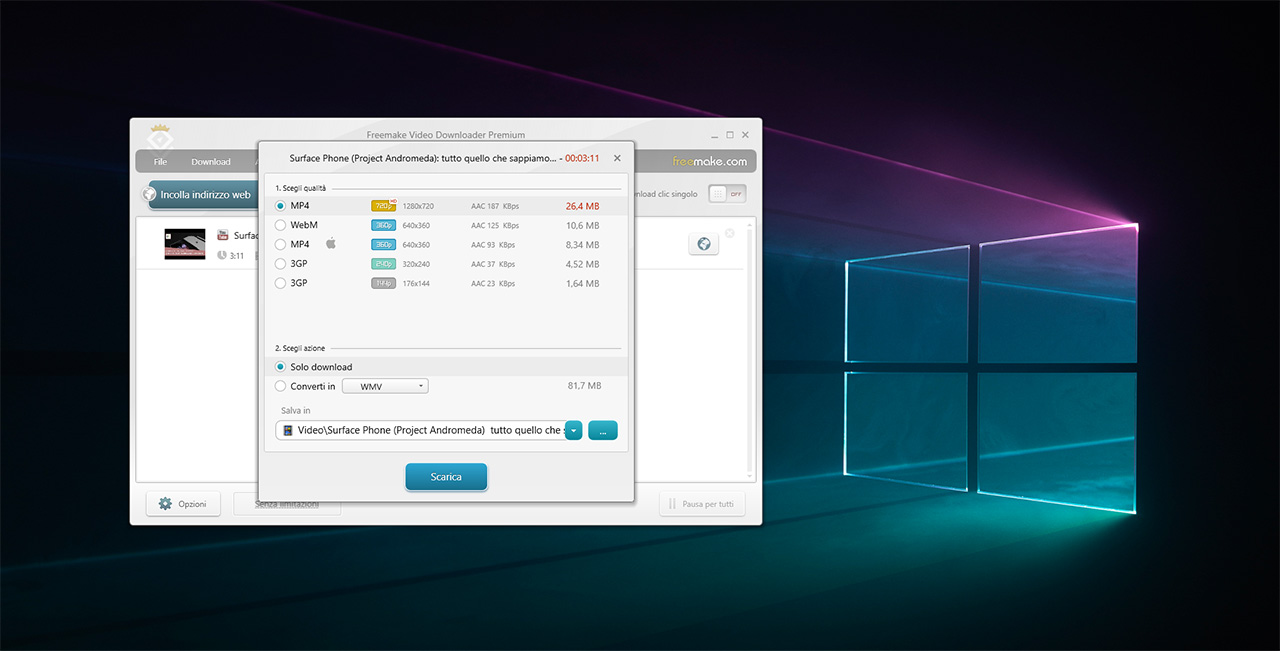Click the 240p quality badge

384,264
